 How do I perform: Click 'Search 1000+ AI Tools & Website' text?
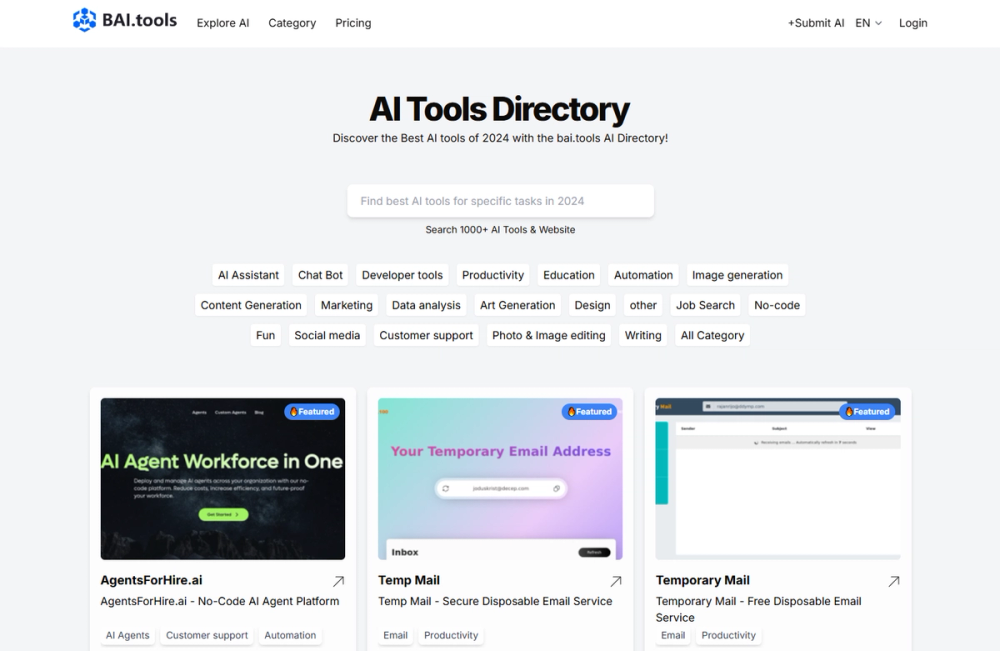pyautogui.click(x=501, y=230)
